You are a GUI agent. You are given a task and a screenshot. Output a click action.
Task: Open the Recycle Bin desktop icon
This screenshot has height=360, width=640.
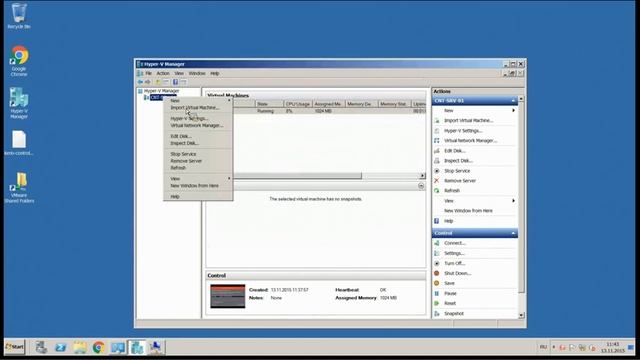19,16
